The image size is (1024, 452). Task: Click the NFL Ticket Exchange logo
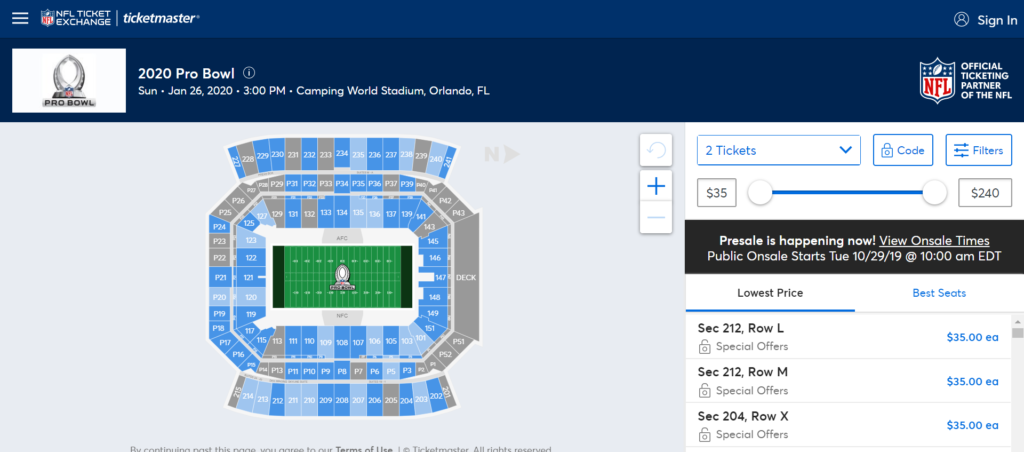click(x=77, y=19)
